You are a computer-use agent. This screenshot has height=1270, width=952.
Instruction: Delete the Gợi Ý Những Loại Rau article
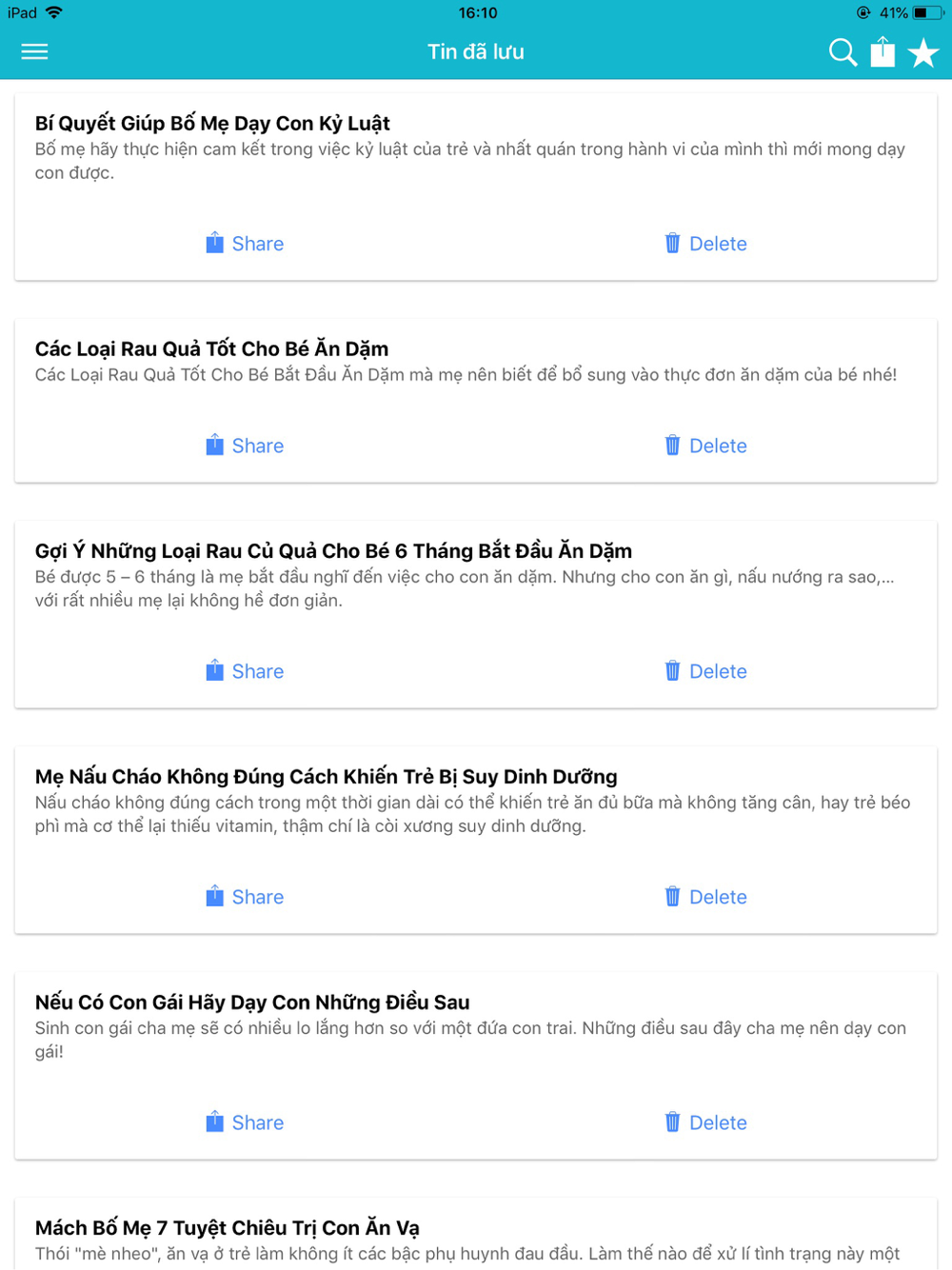pos(705,671)
